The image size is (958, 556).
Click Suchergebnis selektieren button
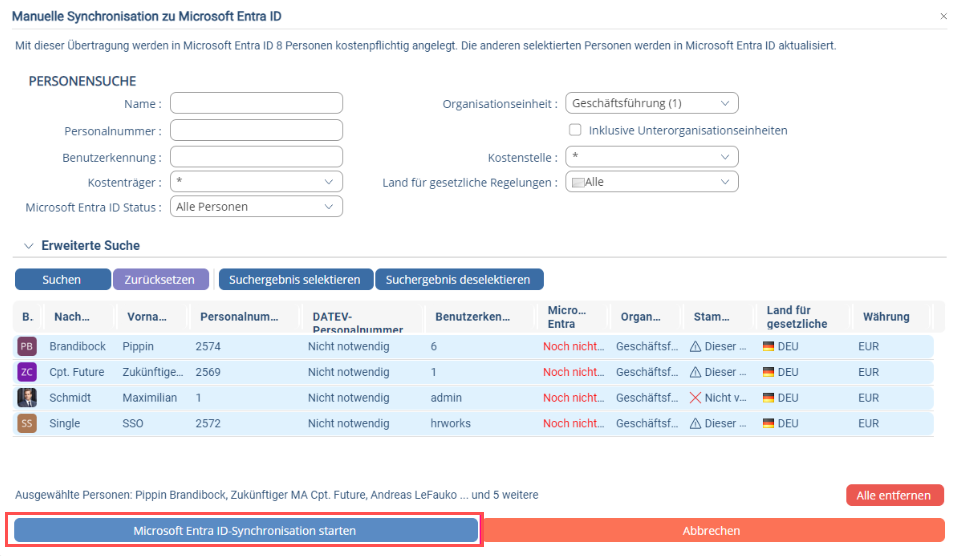point(296,280)
